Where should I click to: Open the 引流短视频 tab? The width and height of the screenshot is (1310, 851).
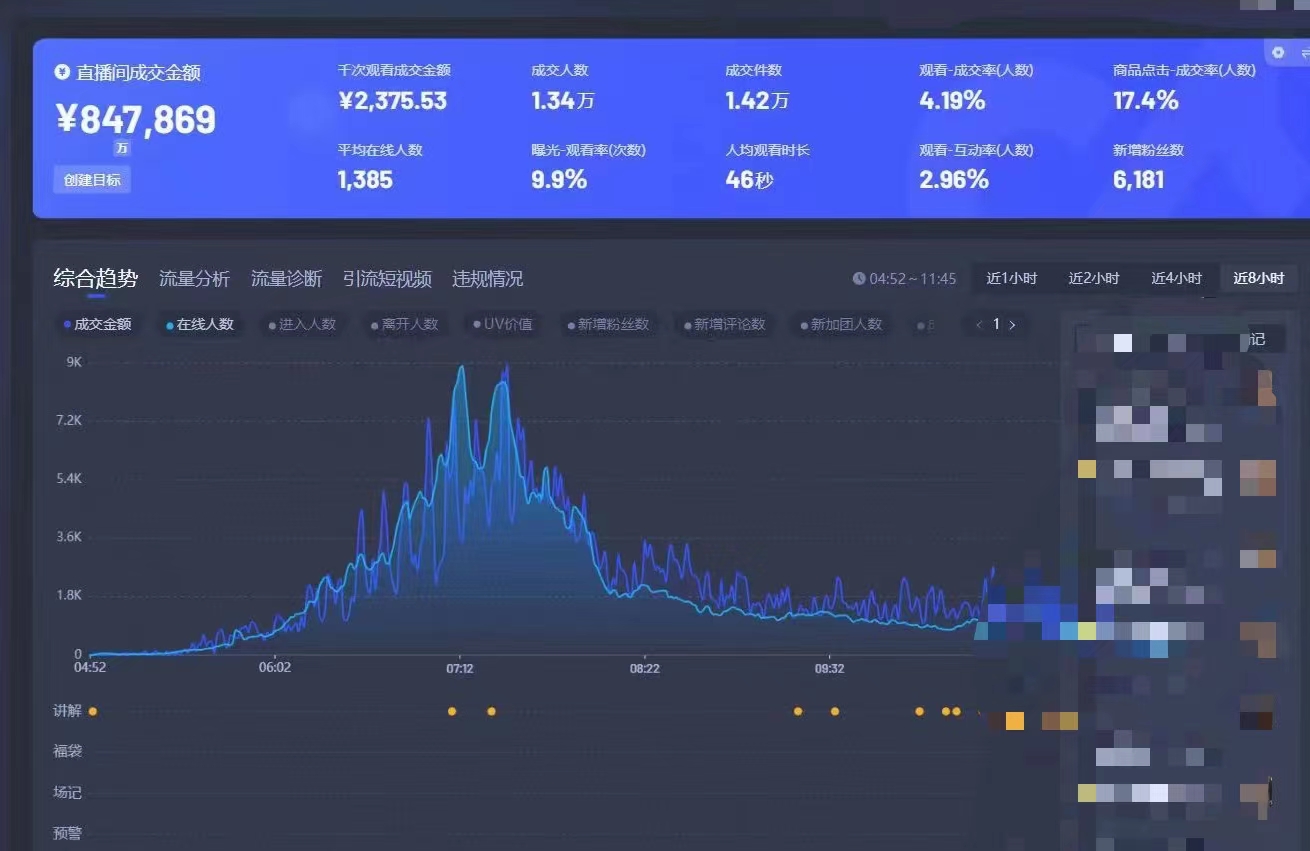tap(387, 279)
